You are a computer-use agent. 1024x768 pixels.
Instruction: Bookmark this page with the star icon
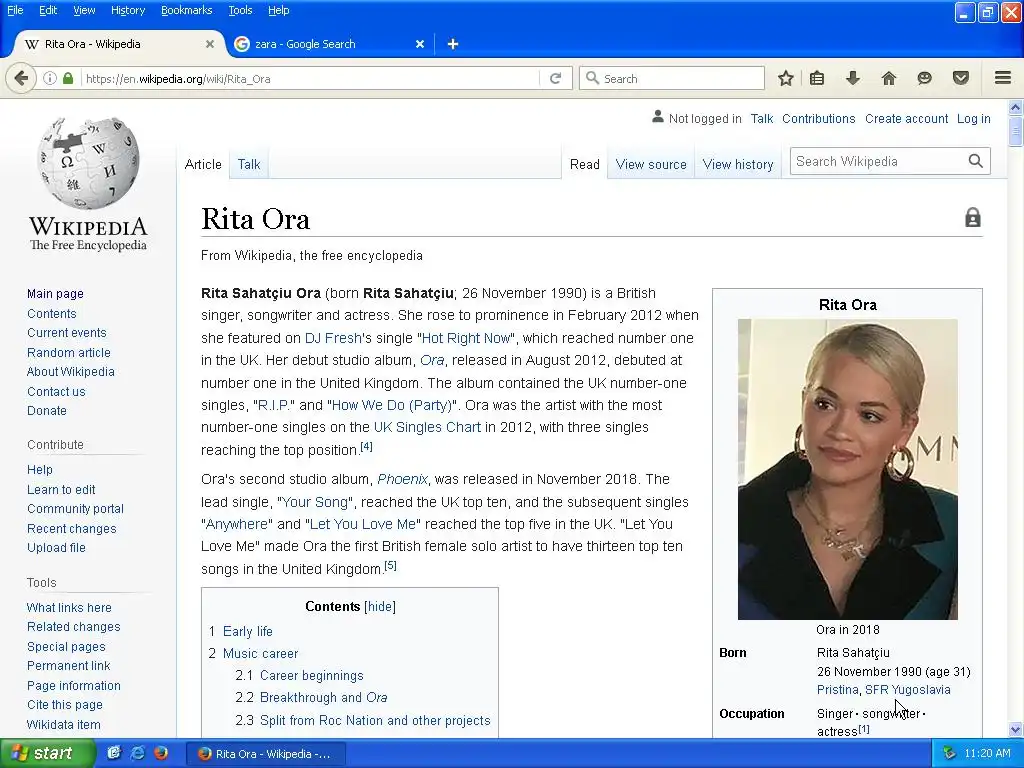786,78
